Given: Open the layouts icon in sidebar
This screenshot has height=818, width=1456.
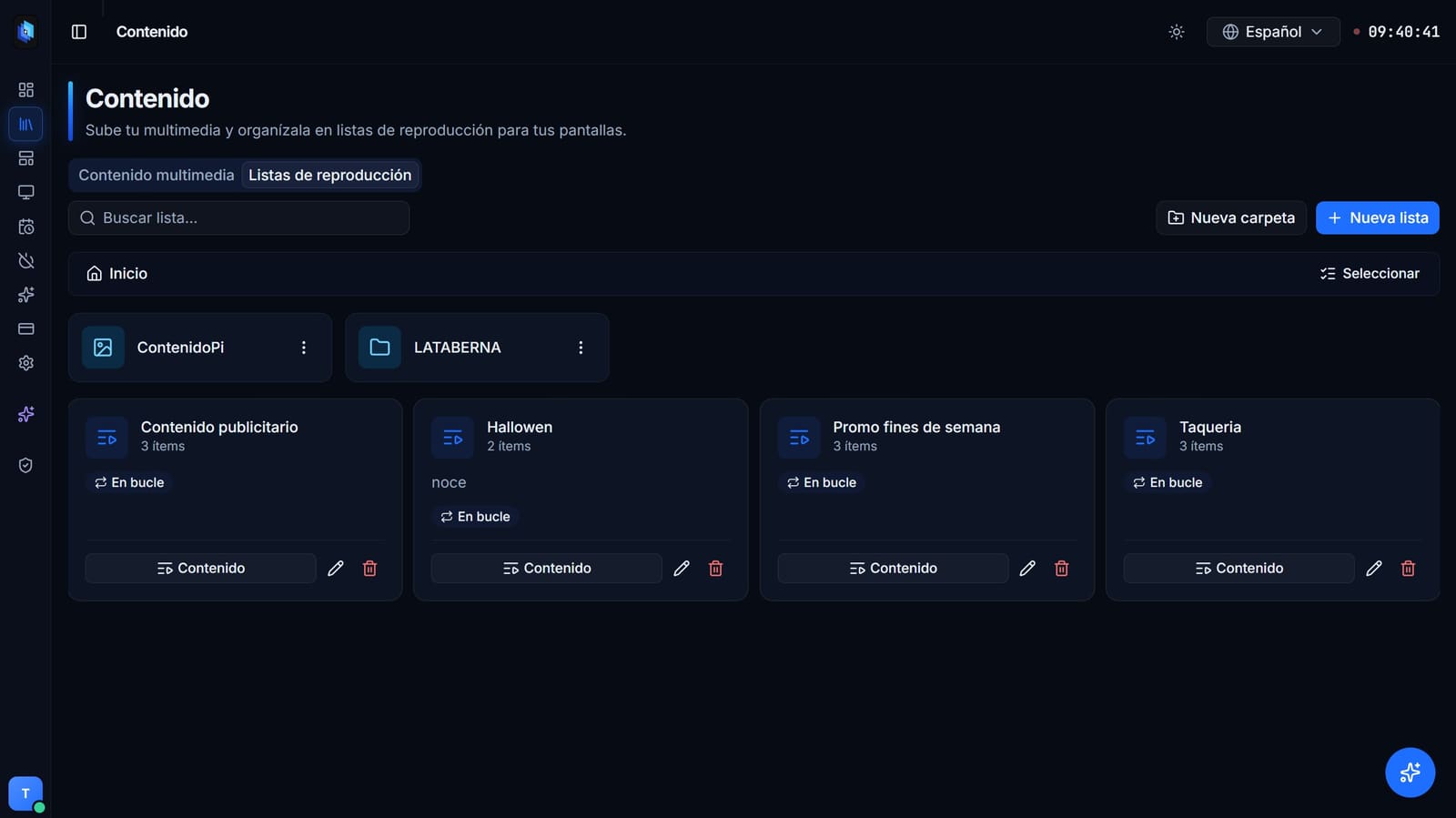Looking at the screenshot, I should click(x=25, y=158).
